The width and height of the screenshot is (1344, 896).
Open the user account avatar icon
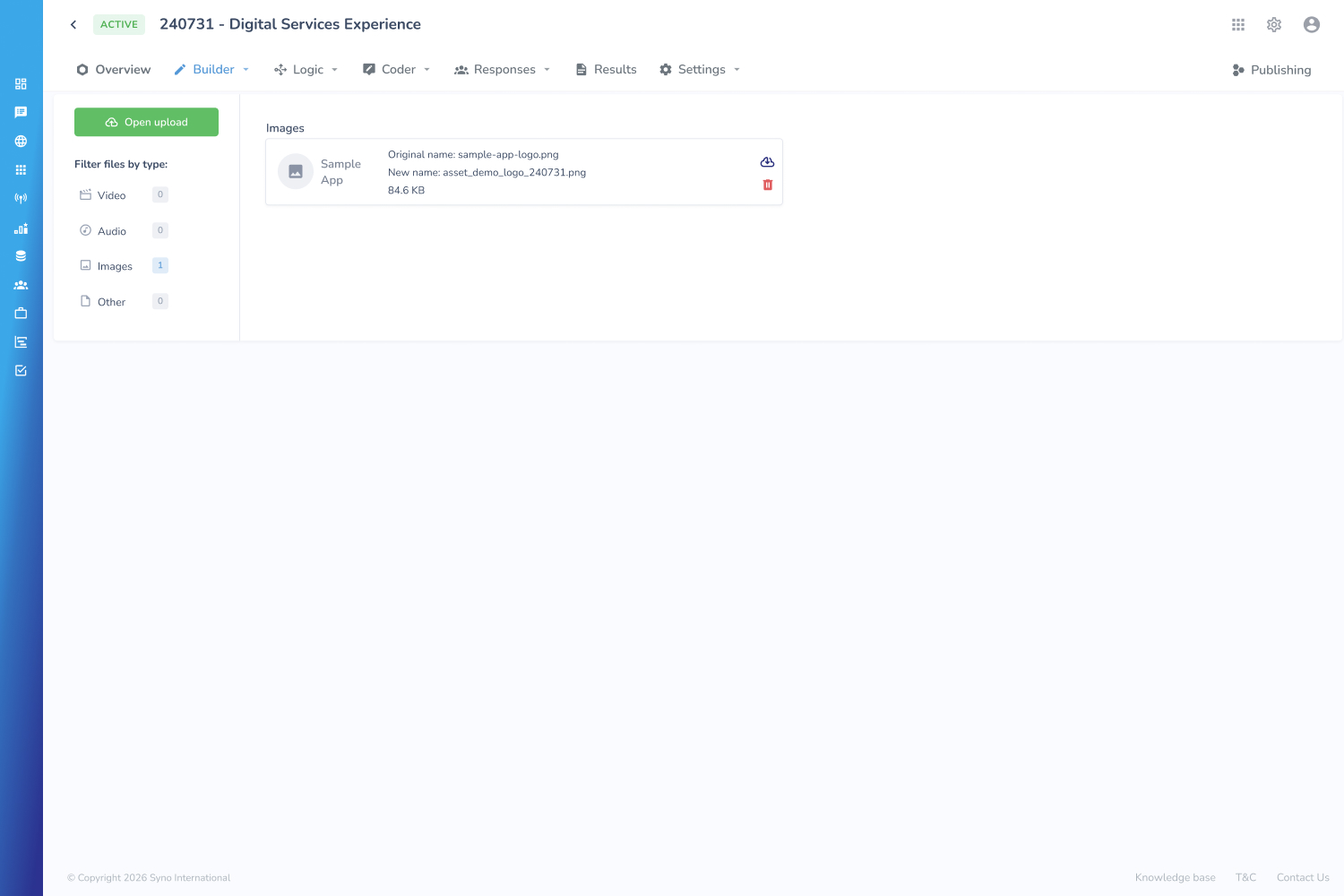(x=1312, y=25)
